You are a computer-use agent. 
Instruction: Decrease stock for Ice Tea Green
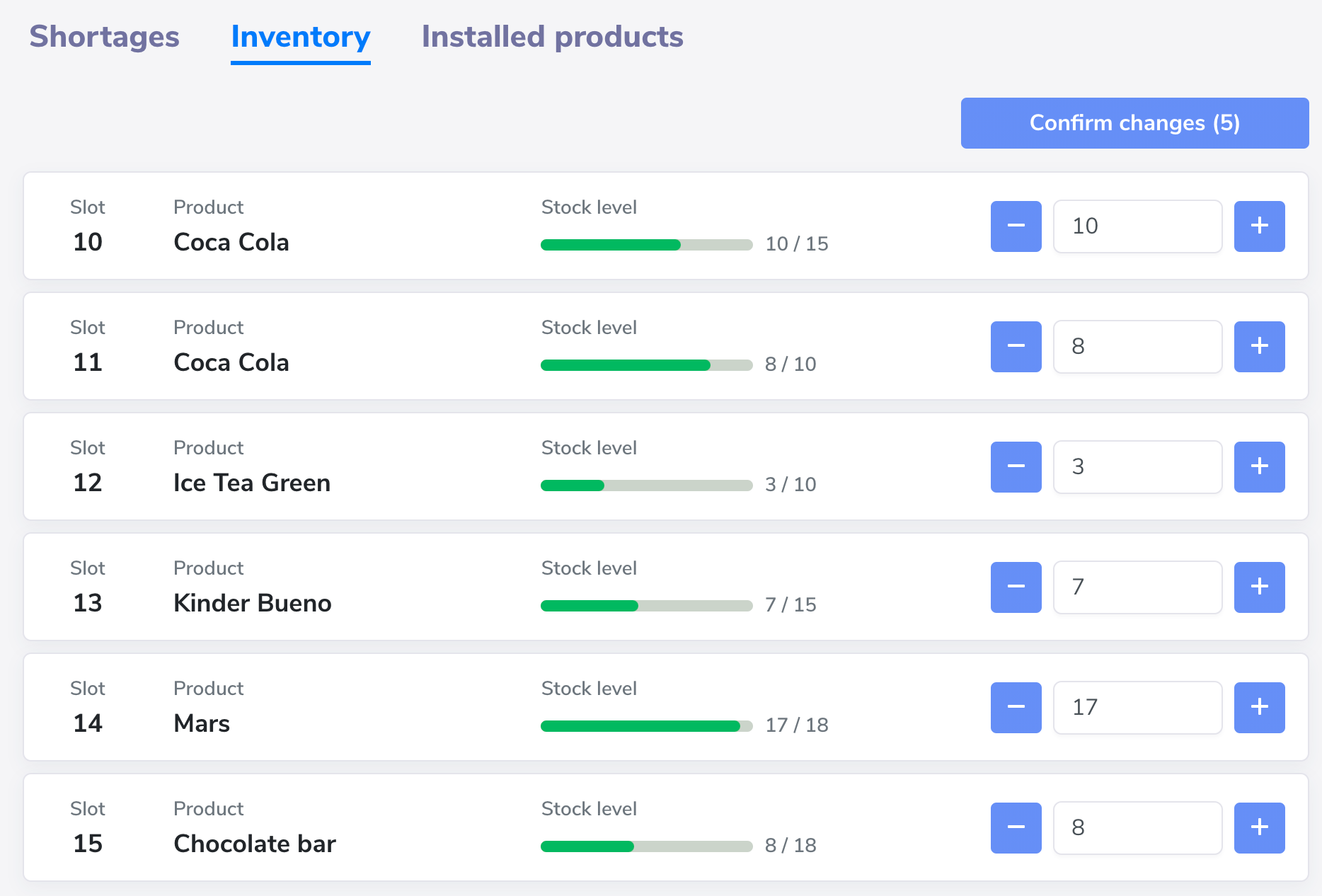pos(1016,467)
